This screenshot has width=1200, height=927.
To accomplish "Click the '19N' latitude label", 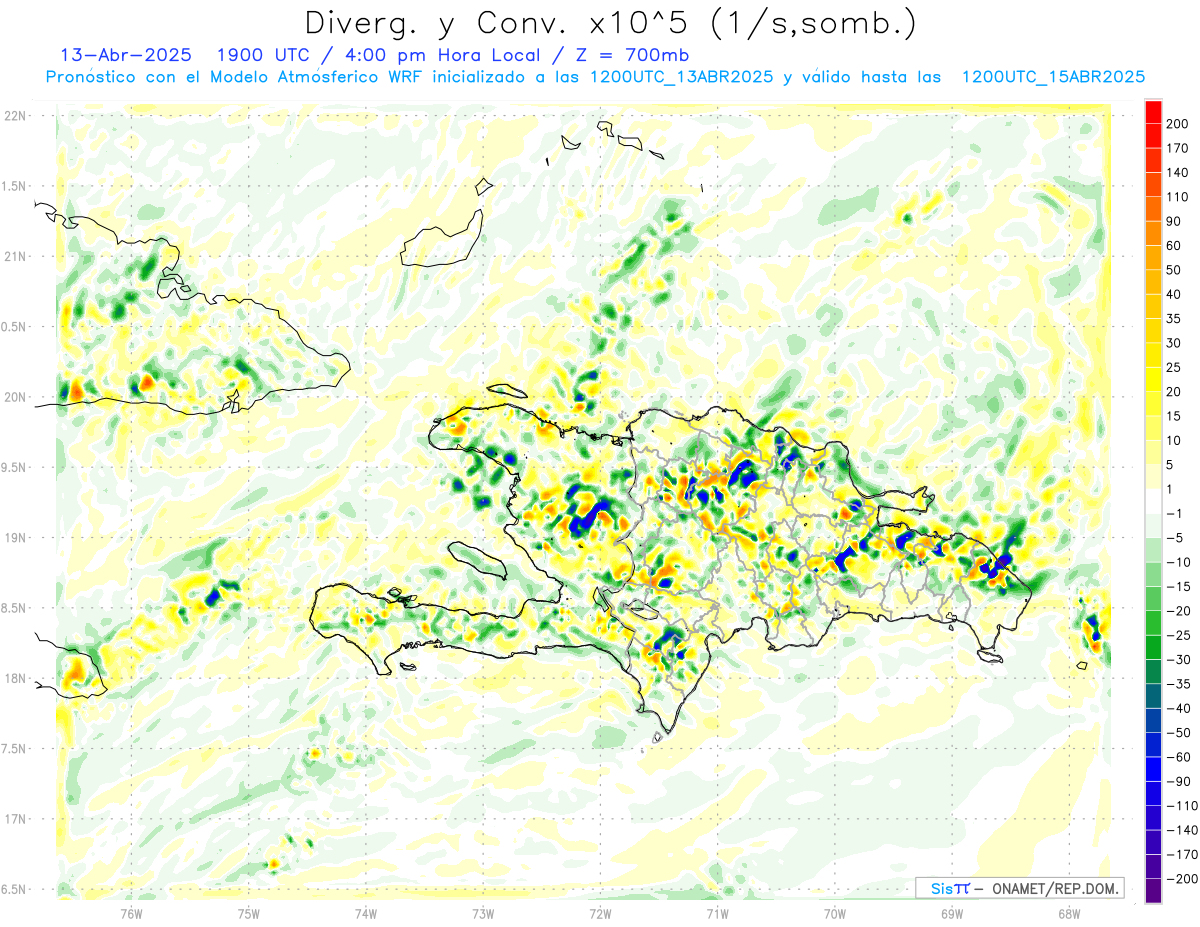I will tap(15, 538).
